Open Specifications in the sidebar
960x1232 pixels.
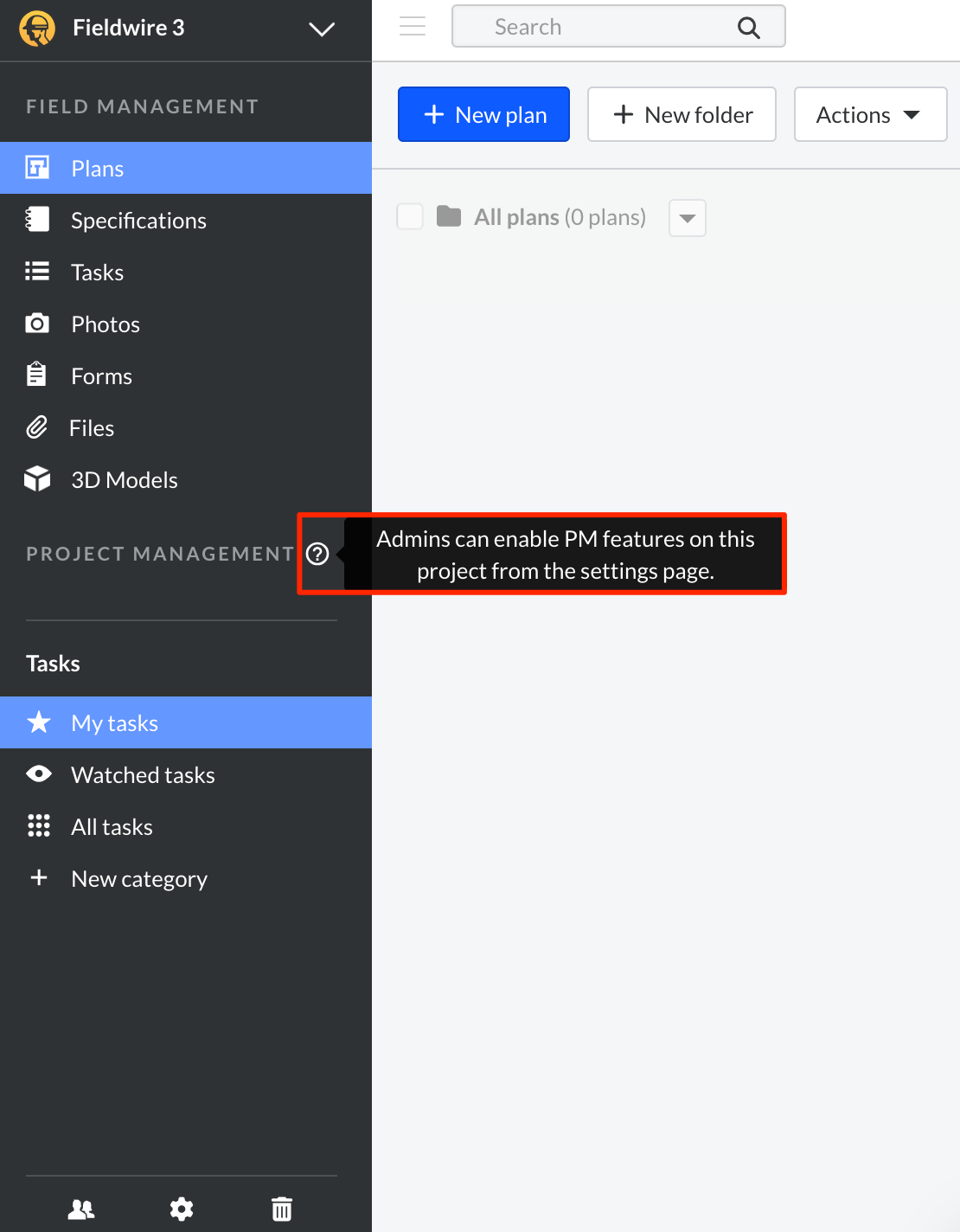pyautogui.click(x=138, y=221)
